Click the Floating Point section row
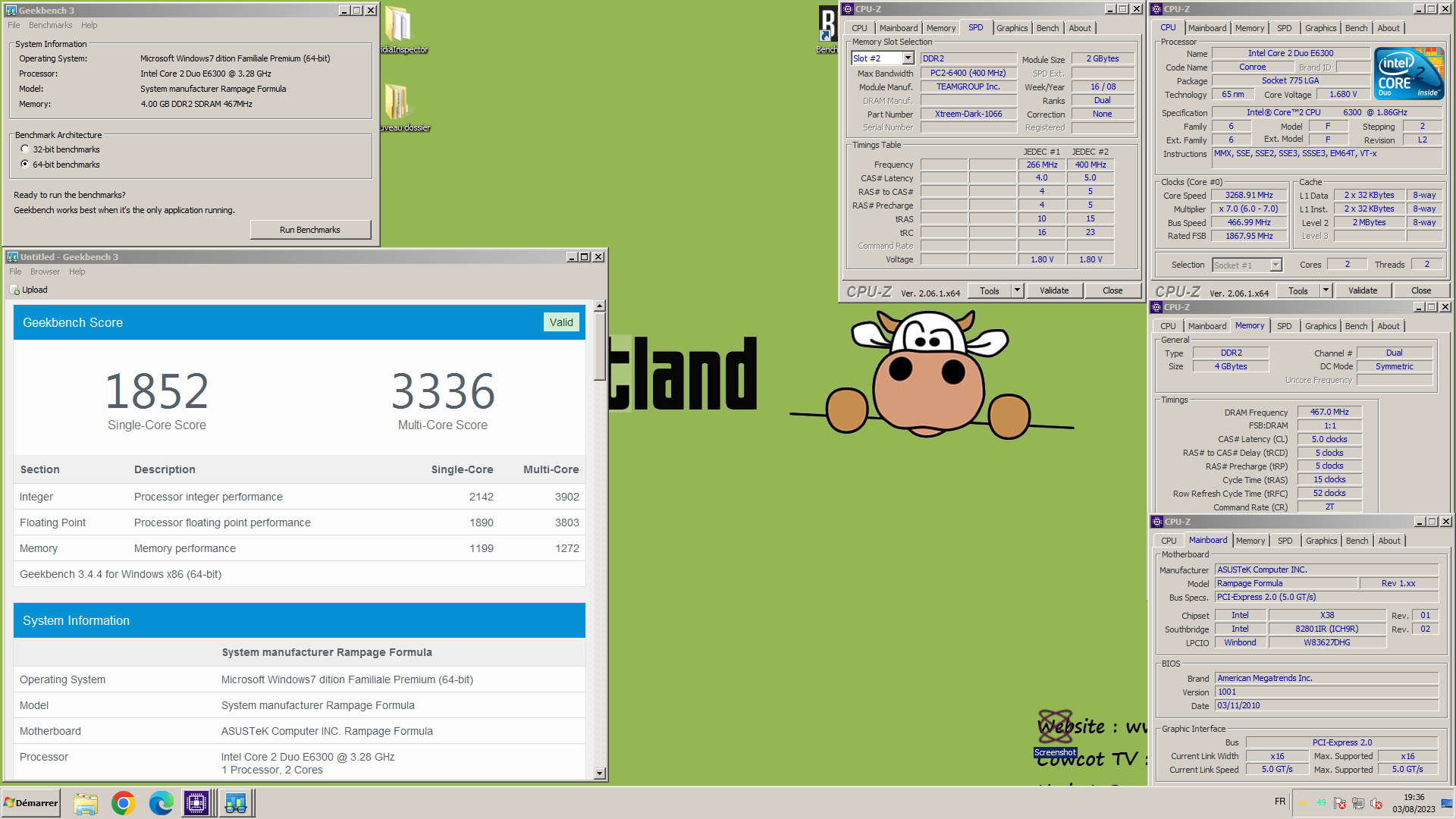This screenshot has width=1456, height=819. pyautogui.click(x=300, y=522)
